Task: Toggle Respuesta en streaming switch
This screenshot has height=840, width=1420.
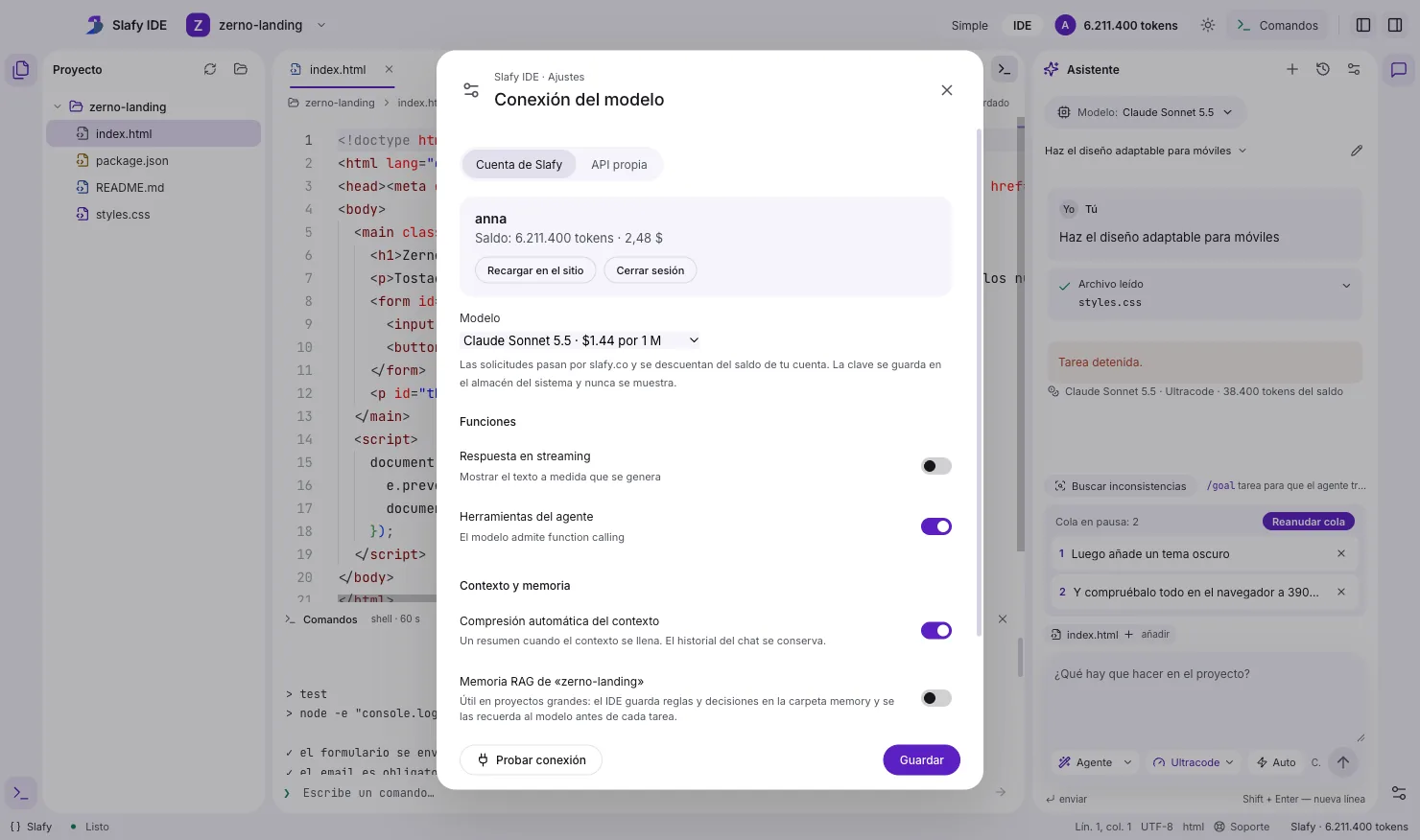Action: pos(935,466)
